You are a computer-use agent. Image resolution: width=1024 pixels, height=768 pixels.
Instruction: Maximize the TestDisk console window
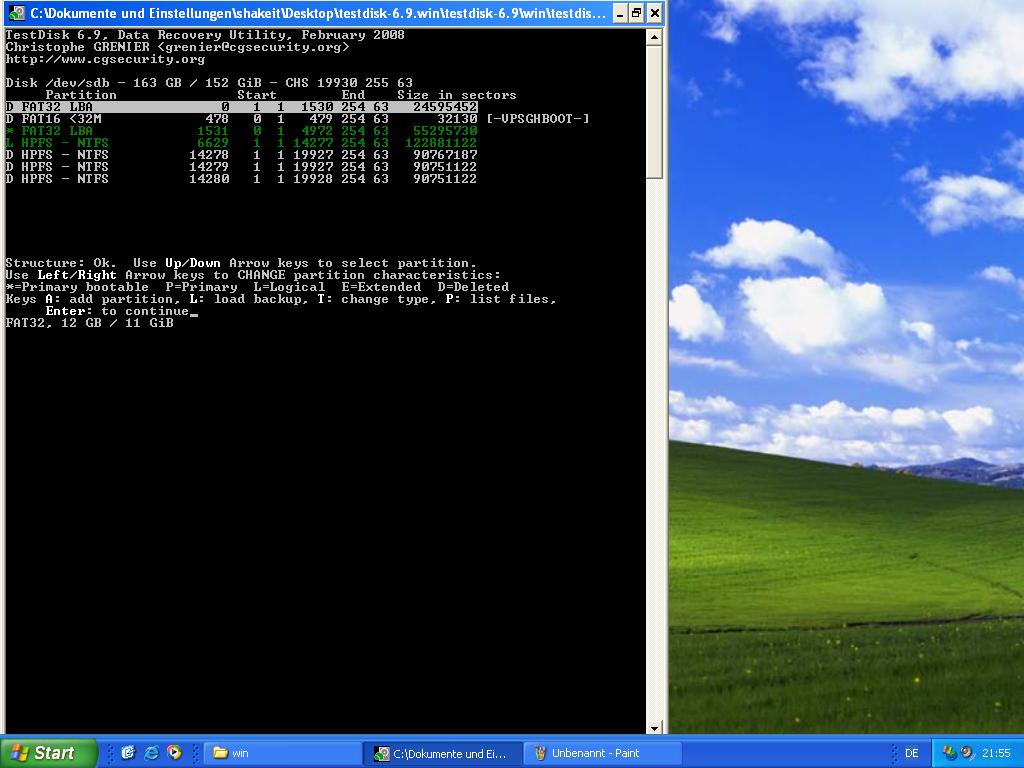[x=637, y=13]
